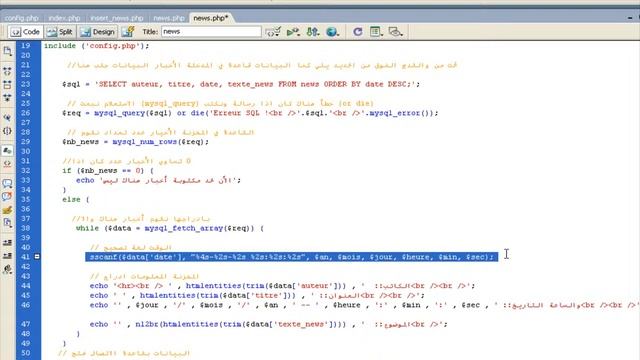Click line number 44 in gutter
Image resolution: width=640 pixels, height=360 pixels.
26,286
